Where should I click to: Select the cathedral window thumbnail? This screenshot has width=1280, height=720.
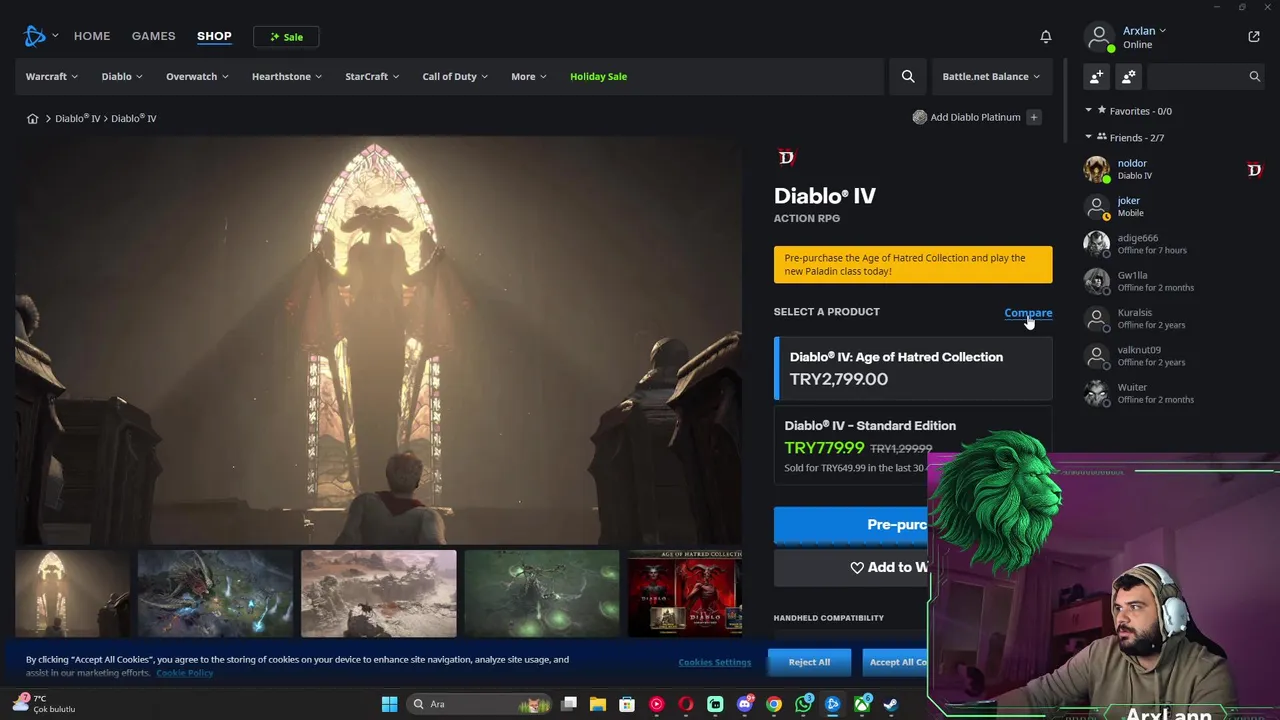pyautogui.click(x=72, y=593)
